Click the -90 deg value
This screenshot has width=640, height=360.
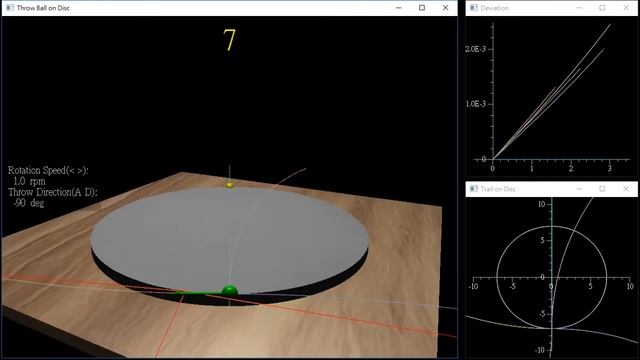[x=29, y=203]
